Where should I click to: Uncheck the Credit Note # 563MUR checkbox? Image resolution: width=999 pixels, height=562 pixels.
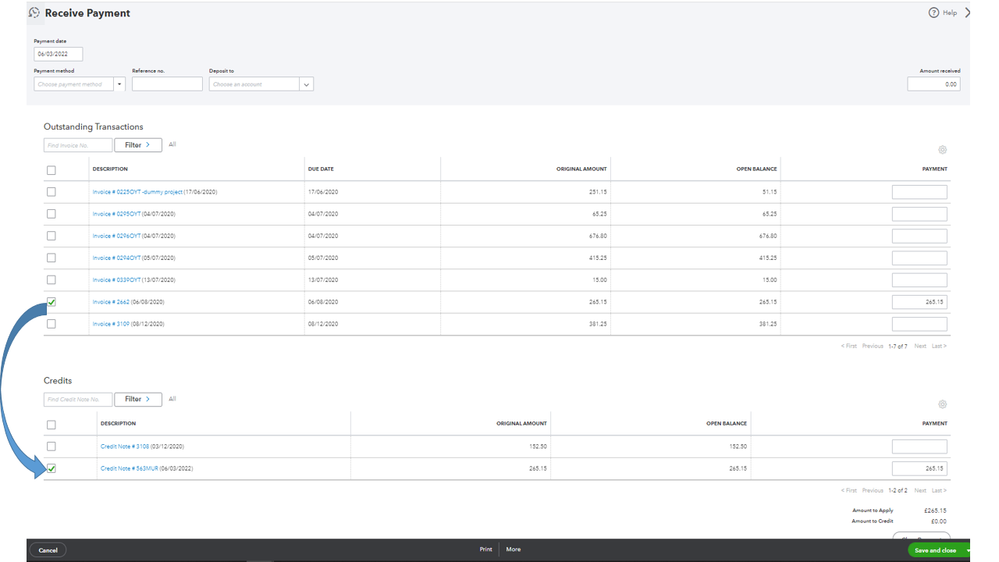(51, 468)
